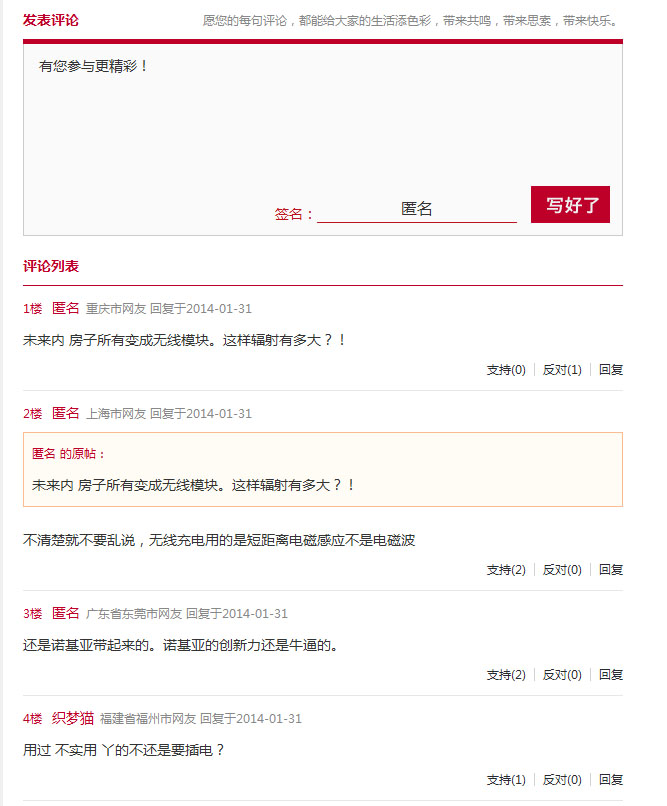Click the 写好了 submit button

[570, 205]
